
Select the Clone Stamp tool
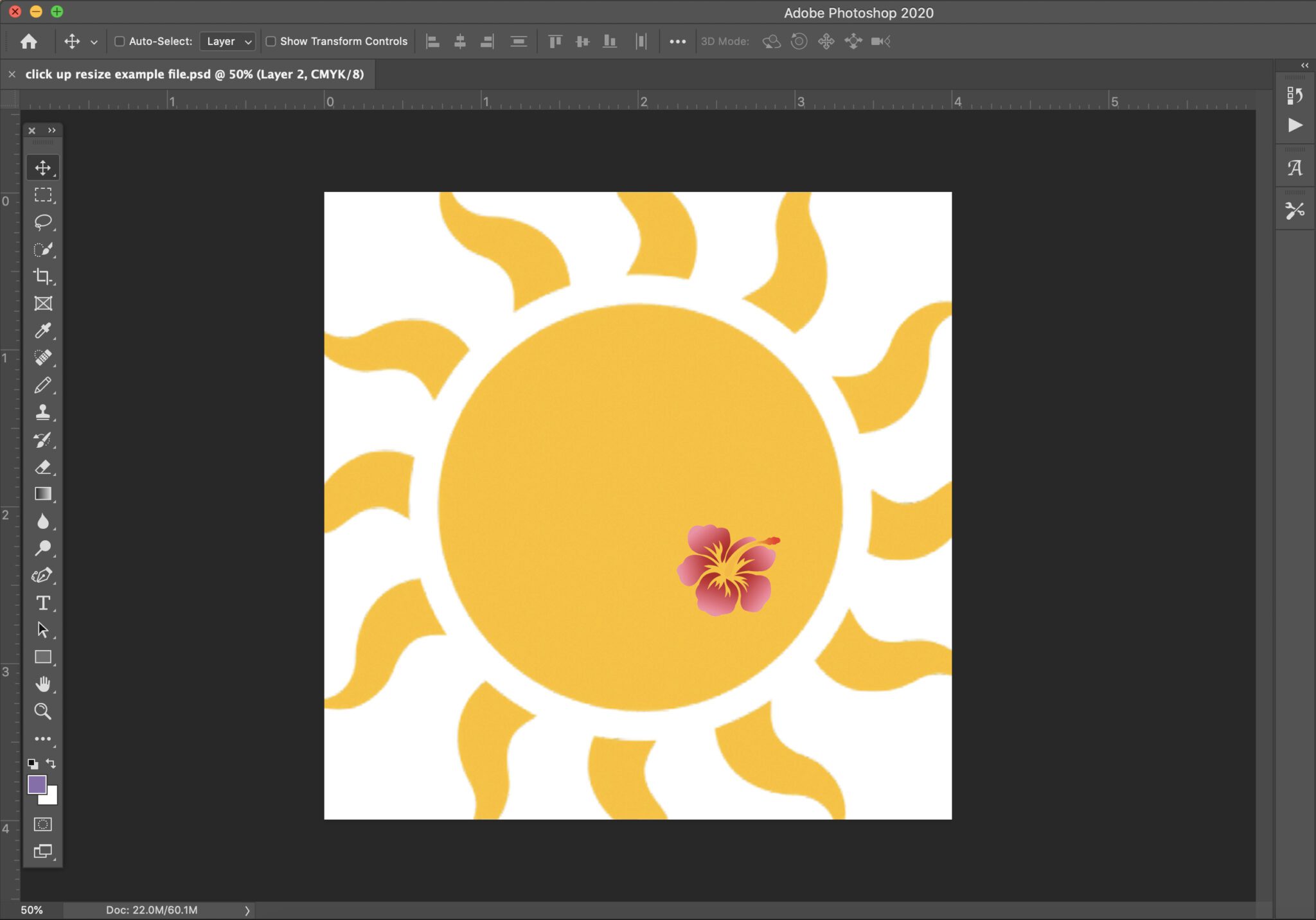pos(43,412)
